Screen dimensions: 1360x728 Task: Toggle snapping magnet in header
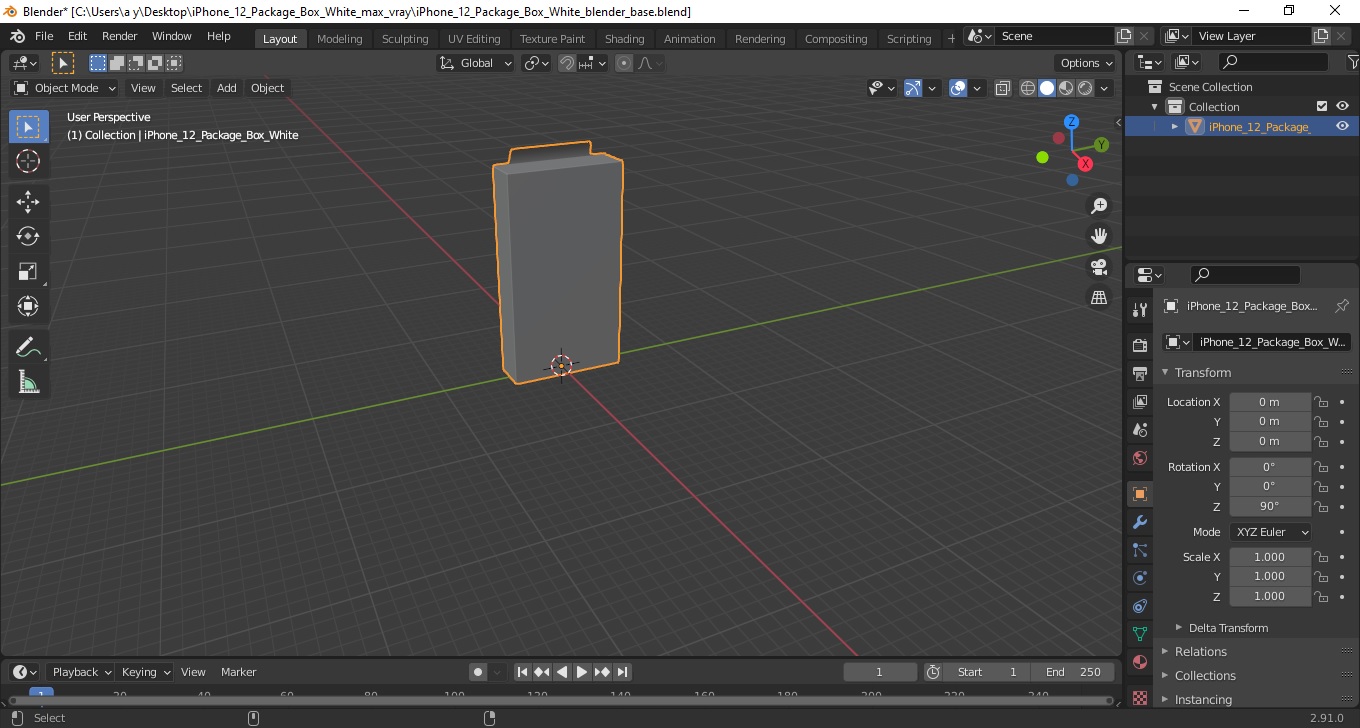click(x=567, y=63)
